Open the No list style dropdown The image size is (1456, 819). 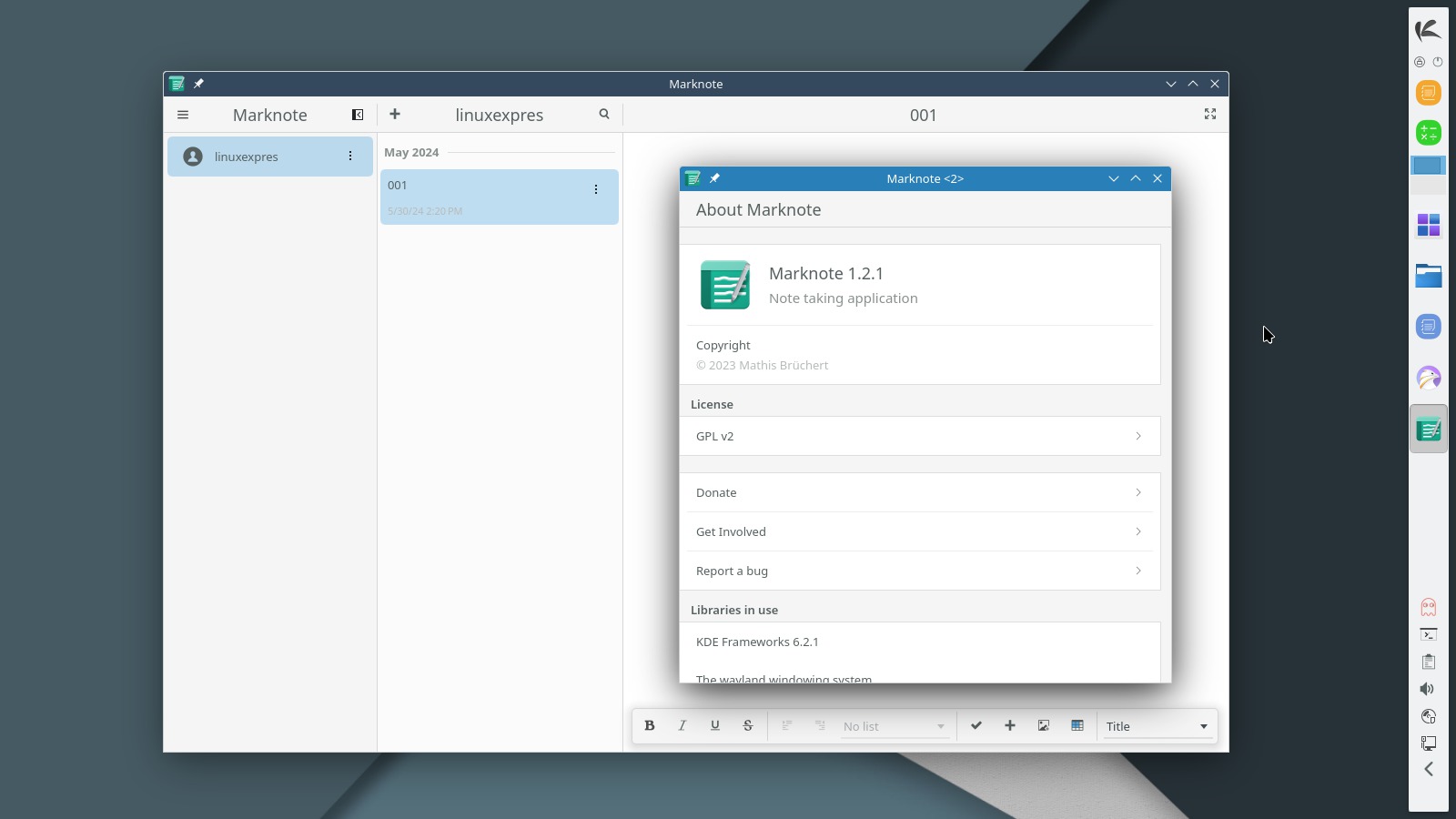895,726
